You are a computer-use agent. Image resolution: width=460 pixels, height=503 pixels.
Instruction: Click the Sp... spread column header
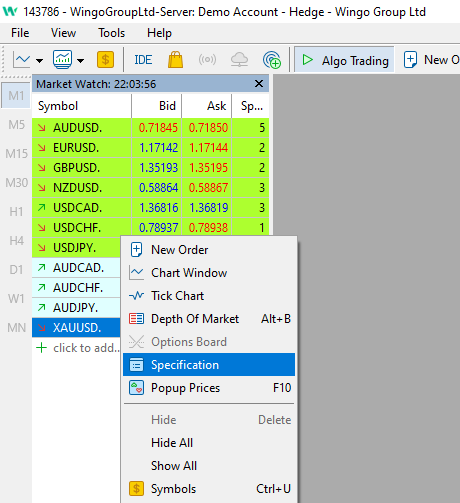click(x=251, y=106)
